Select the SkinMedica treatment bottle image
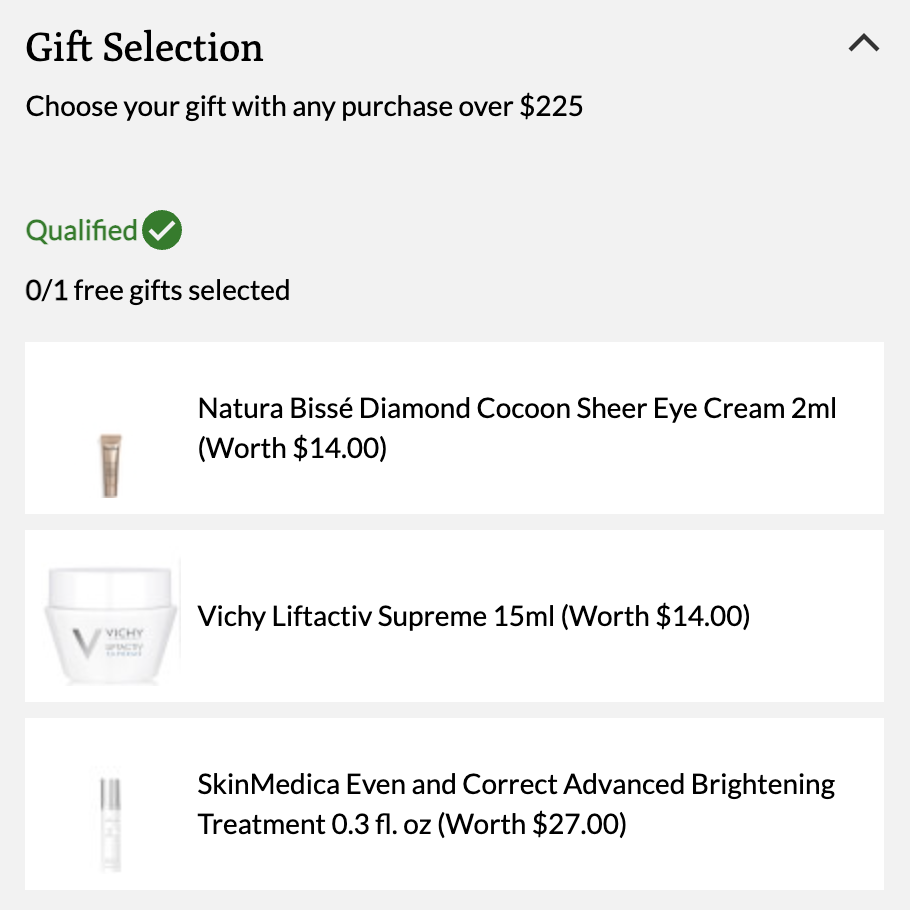This screenshot has height=910, width=910. click(110, 823)
